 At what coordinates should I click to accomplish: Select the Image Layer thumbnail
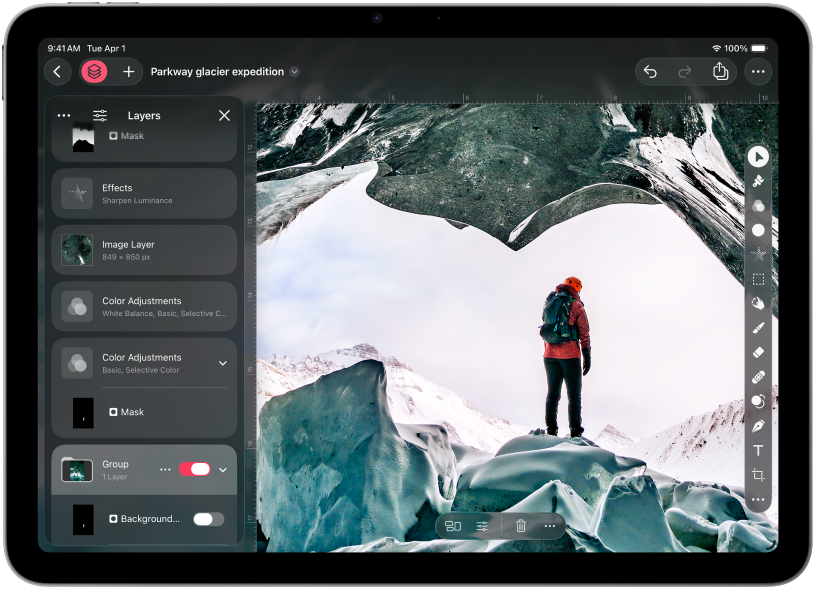77,250
